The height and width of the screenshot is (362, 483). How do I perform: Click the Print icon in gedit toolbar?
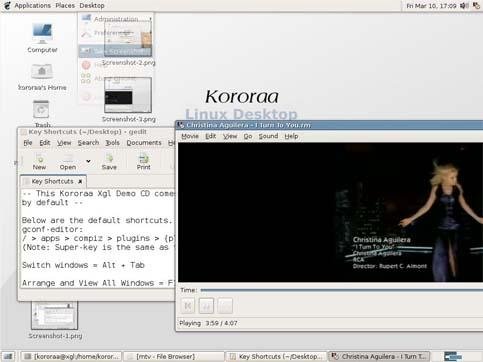pos(143,162)
